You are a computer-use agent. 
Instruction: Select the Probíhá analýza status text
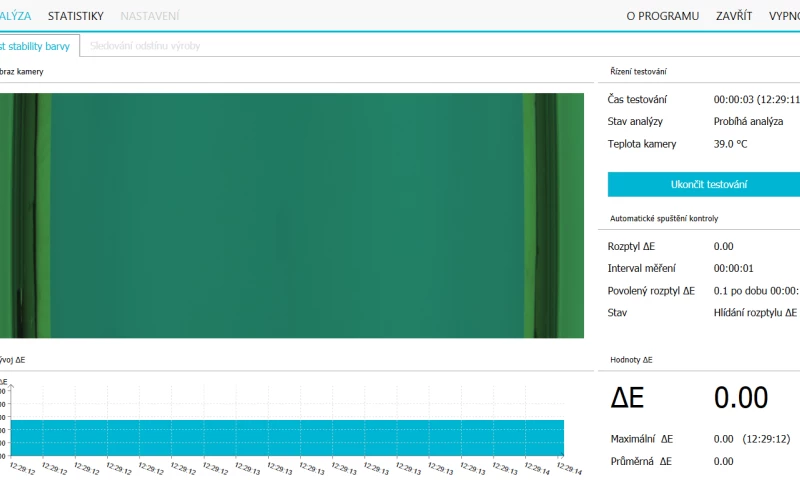tap(748, 122)
